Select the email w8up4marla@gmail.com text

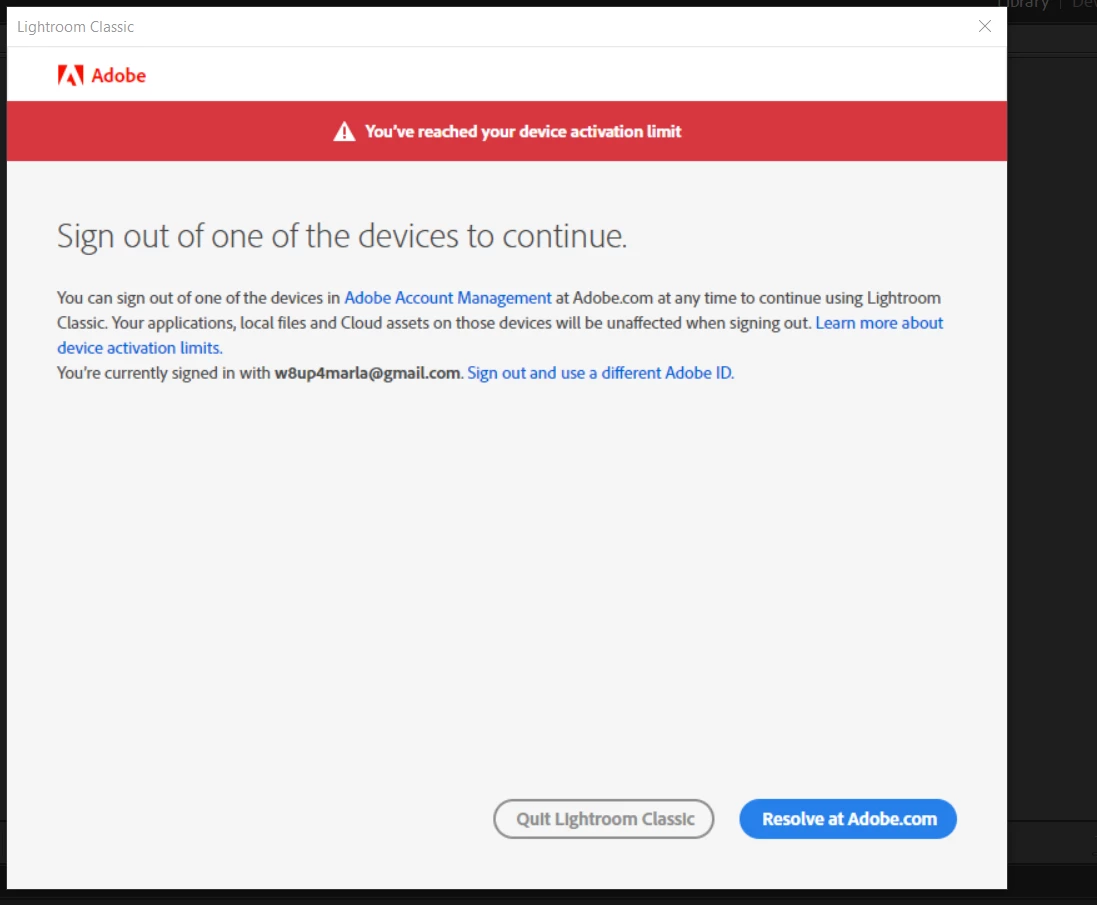tap(367, 373)
